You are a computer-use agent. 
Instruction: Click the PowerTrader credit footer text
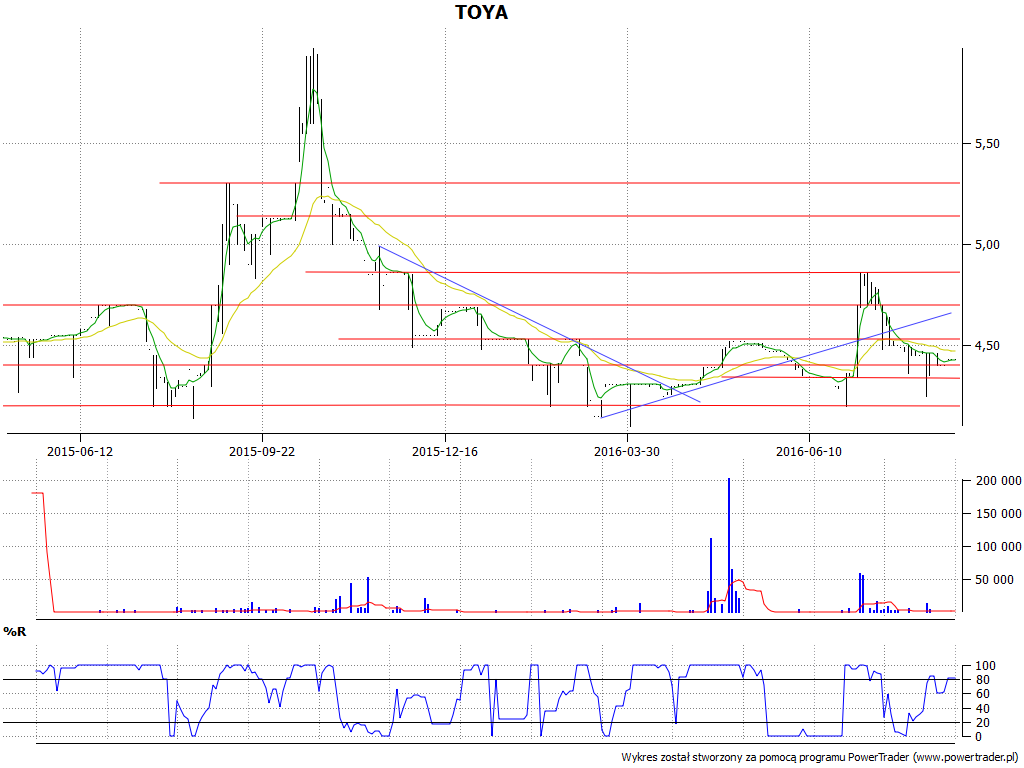point(820,758)
